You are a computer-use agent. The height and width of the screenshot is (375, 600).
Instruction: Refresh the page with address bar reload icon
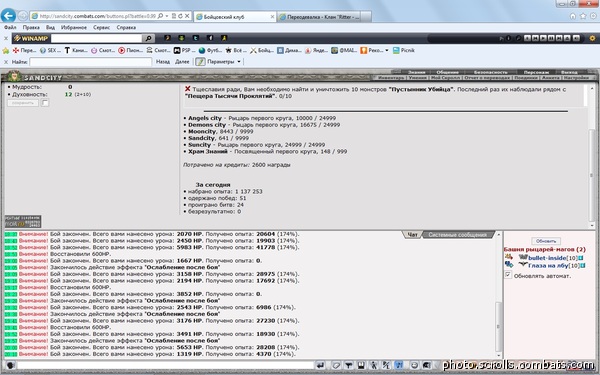tap(180, 16)
